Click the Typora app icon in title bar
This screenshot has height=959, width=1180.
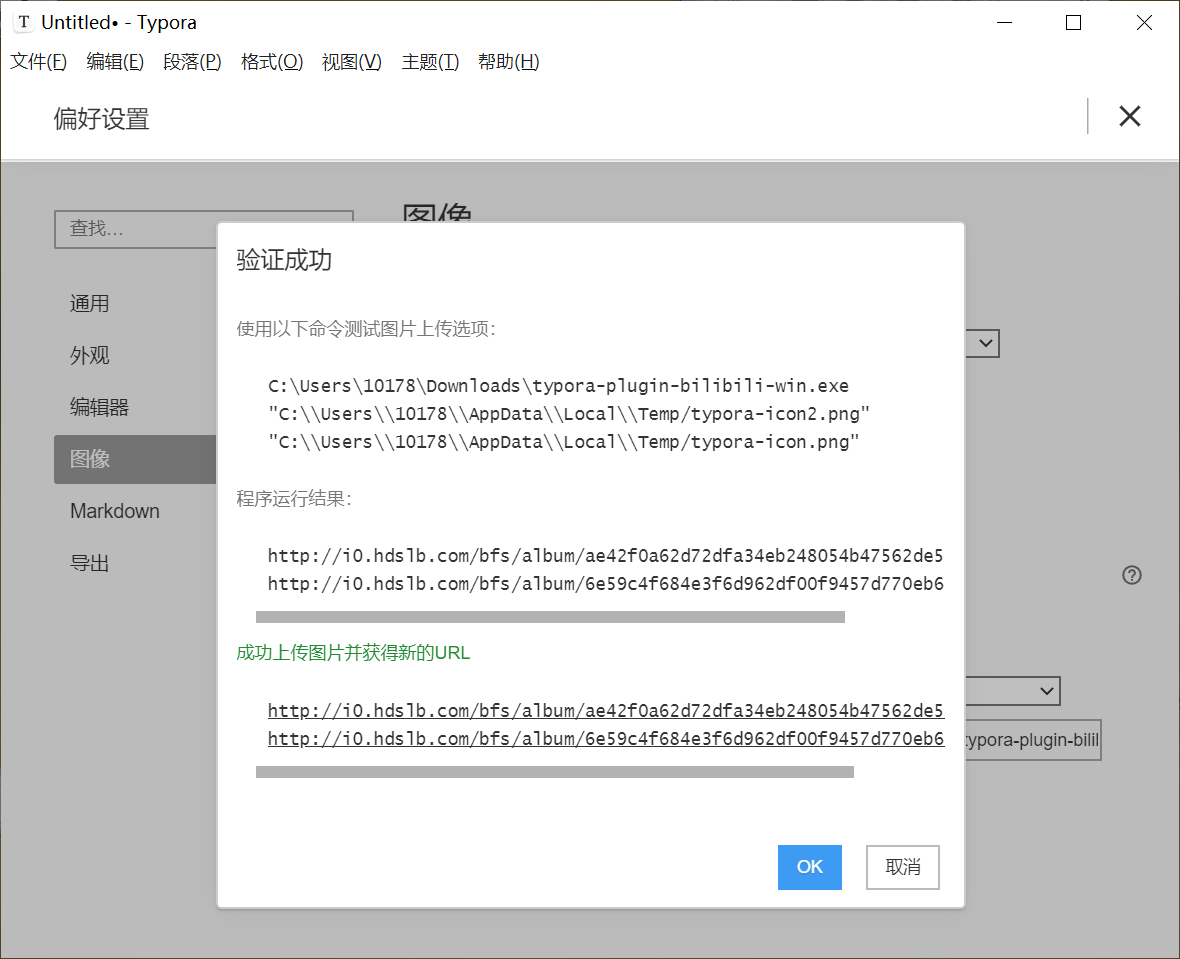(x=24, y=23)
